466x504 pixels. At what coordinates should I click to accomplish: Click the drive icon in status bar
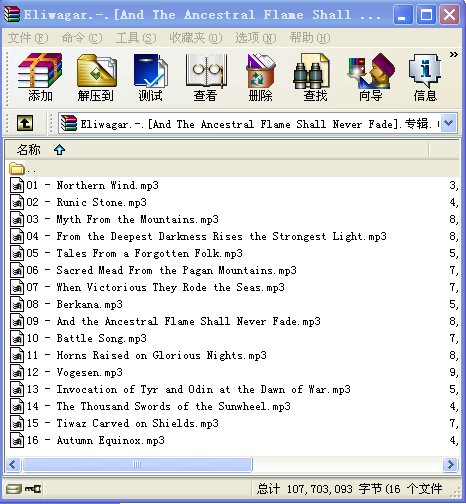pyautogui.click(x=14, y=489)
